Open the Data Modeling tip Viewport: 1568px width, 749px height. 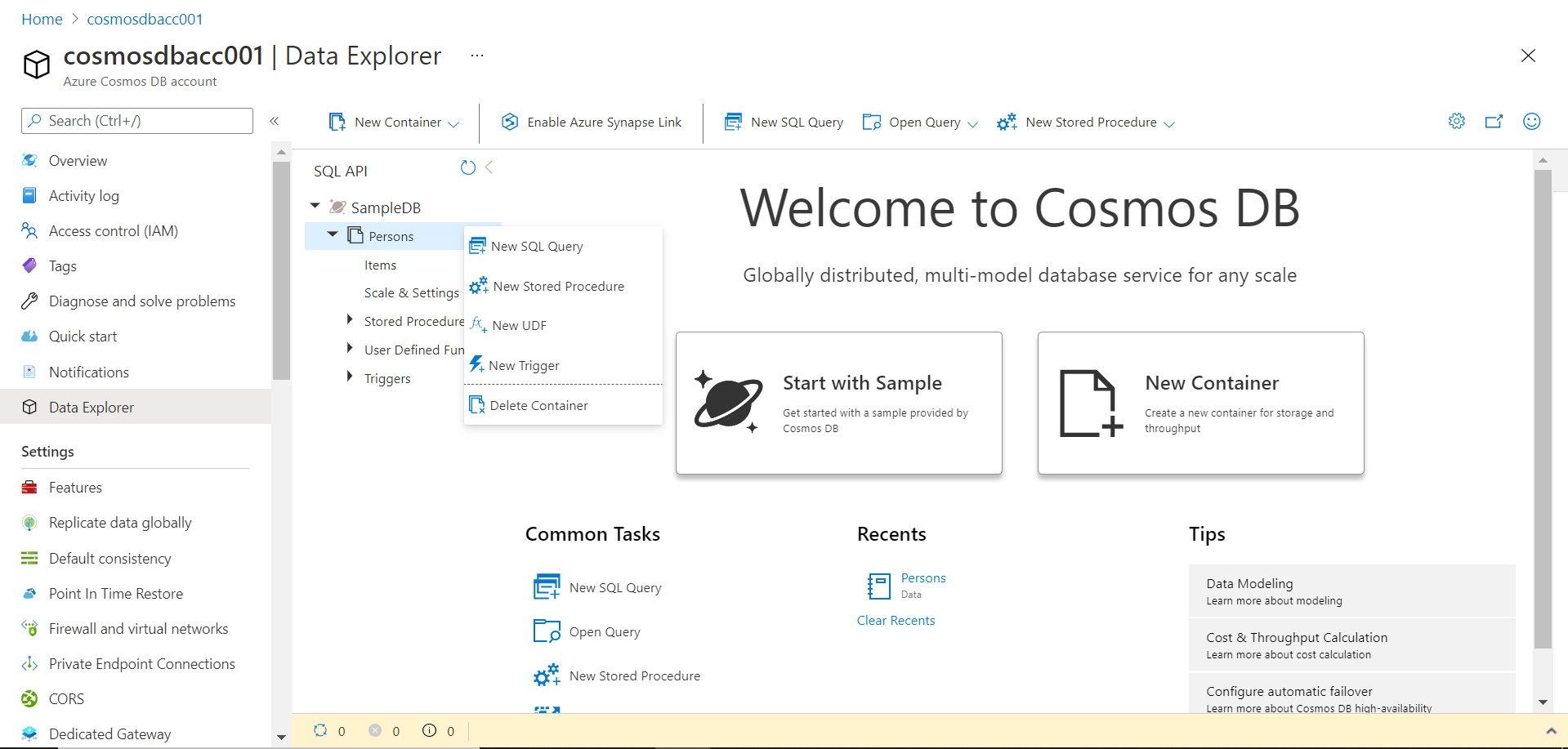(1351, 591)
